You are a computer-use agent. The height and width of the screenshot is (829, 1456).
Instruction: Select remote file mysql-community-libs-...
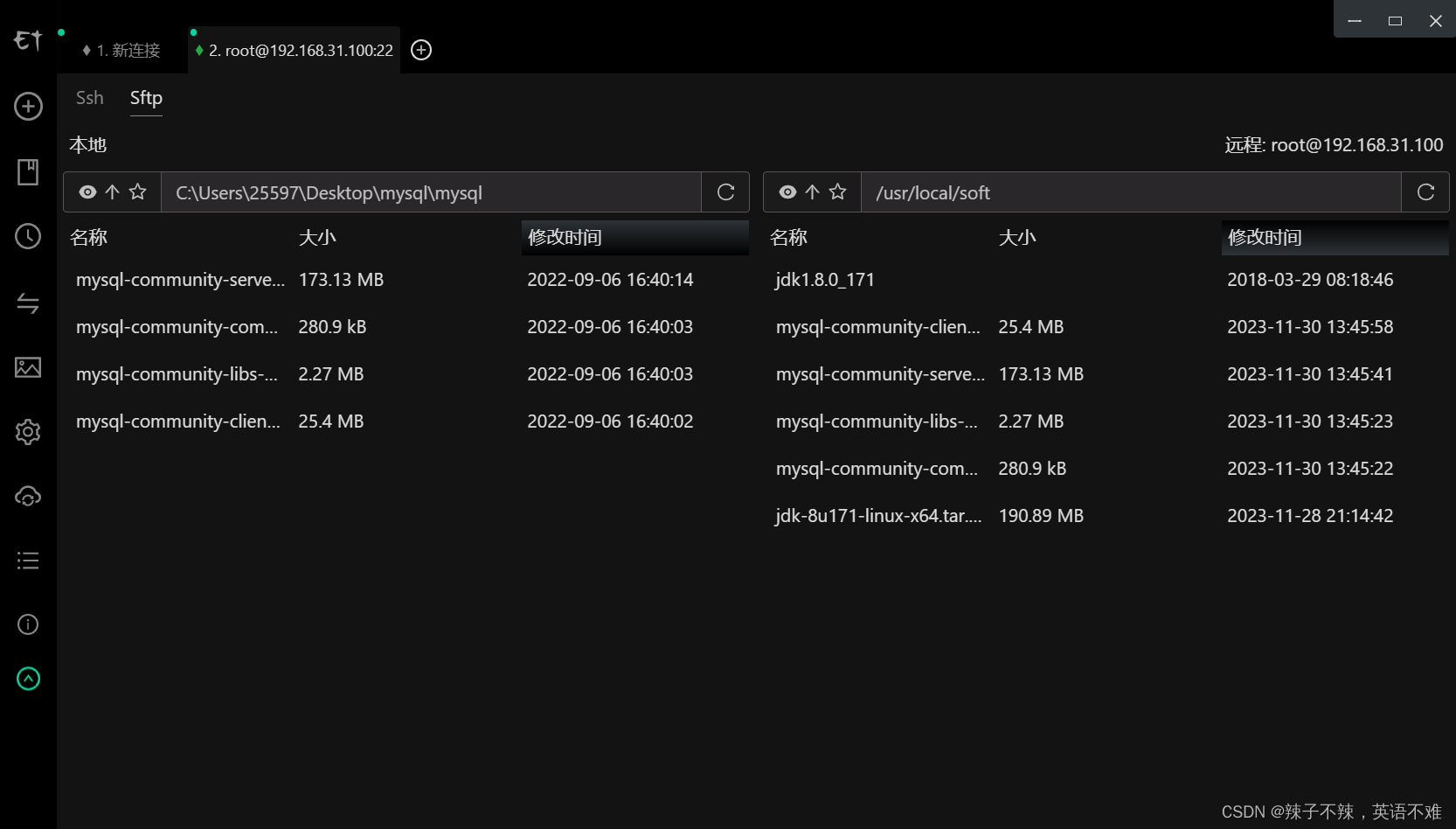(x=877, y=421)
